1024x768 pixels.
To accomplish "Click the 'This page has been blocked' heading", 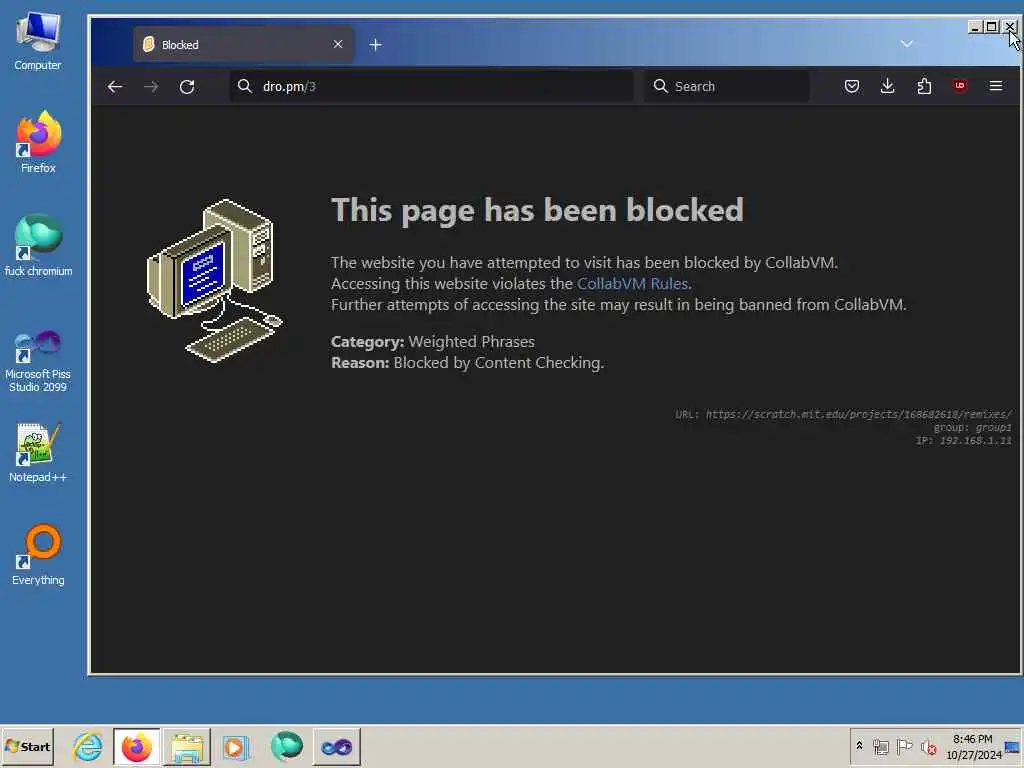I will [537, 210].
